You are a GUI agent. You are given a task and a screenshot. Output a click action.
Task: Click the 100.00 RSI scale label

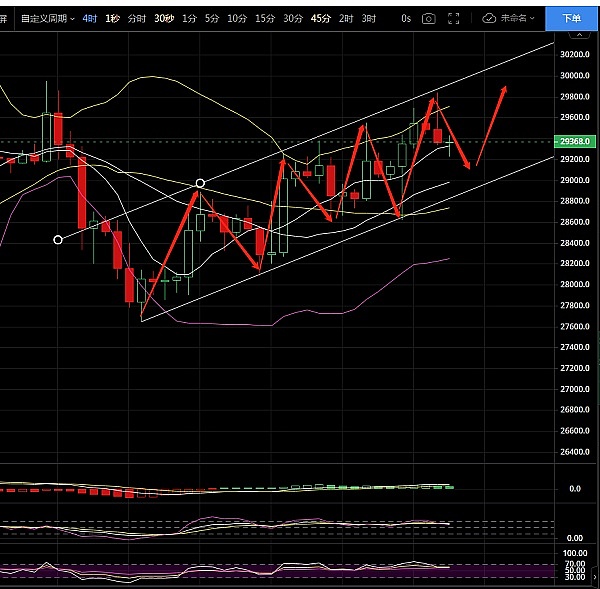[575, 553]
